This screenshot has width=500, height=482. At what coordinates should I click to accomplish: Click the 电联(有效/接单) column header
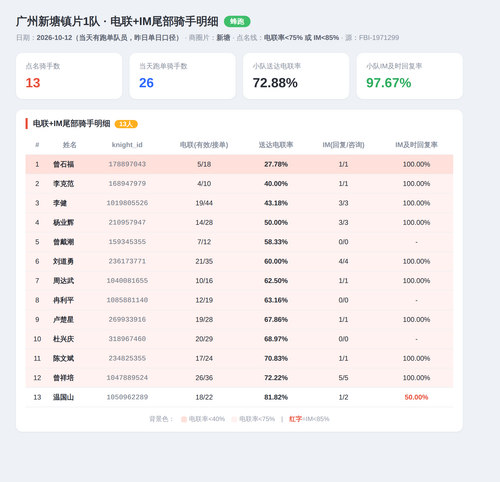204,145
